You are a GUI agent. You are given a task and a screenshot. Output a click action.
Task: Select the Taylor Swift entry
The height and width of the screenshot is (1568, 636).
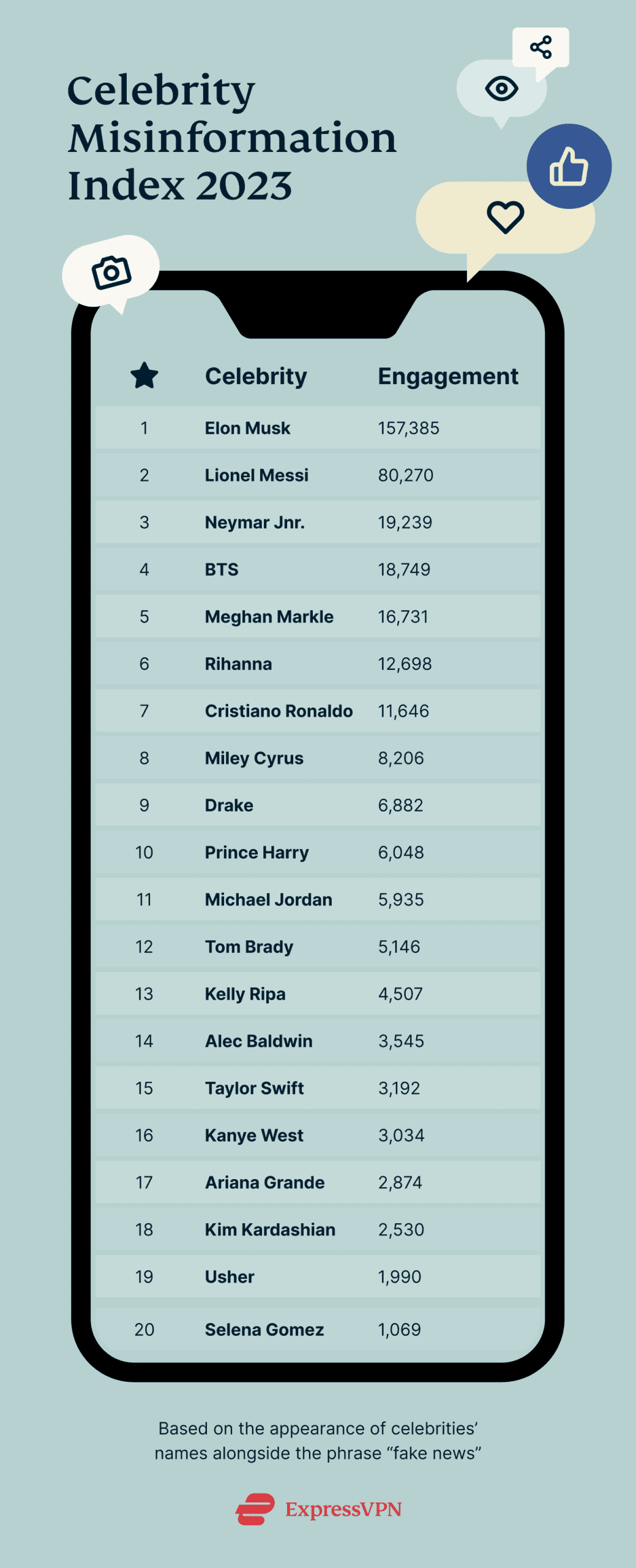pyautogui.click(x=254, y=1088)
